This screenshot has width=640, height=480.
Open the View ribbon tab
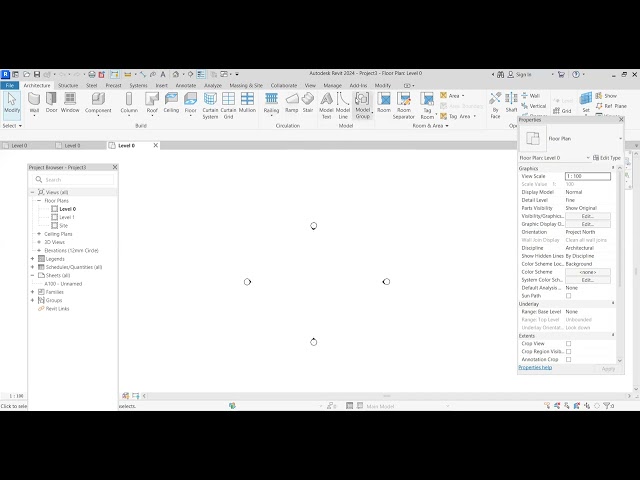pyautogui.click(x=310, y=85)
